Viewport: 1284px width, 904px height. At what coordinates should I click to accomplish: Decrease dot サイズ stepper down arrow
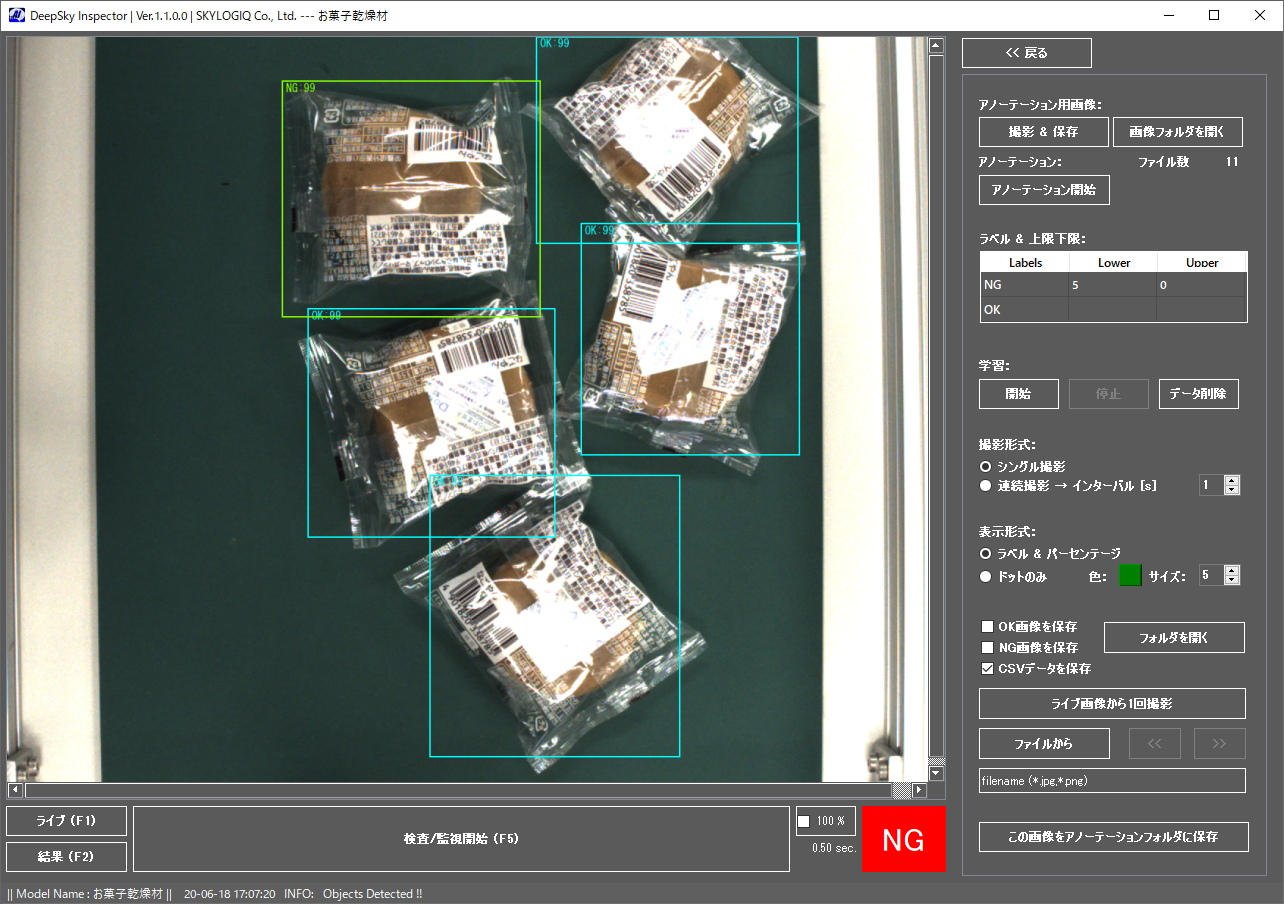tap(1232, 580)
